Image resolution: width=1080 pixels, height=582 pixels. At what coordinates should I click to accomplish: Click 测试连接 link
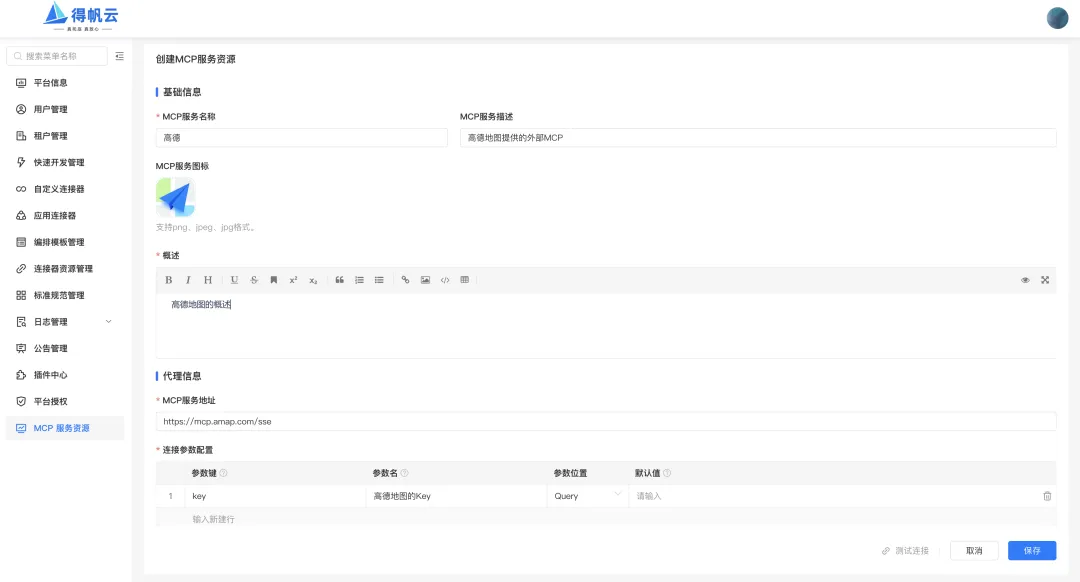click(x=905, y=550)
